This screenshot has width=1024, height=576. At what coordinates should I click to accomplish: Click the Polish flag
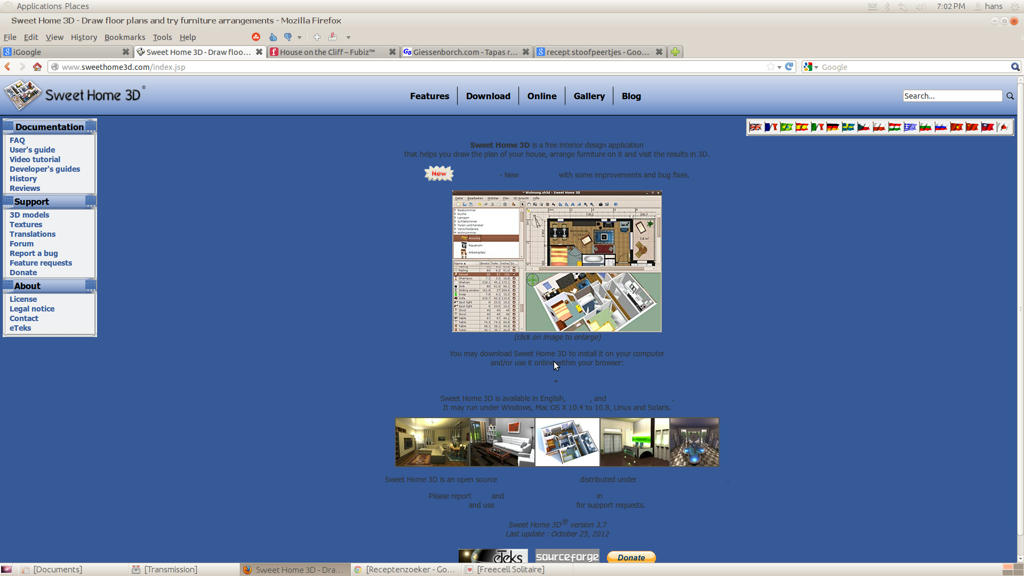coord(879,127)
